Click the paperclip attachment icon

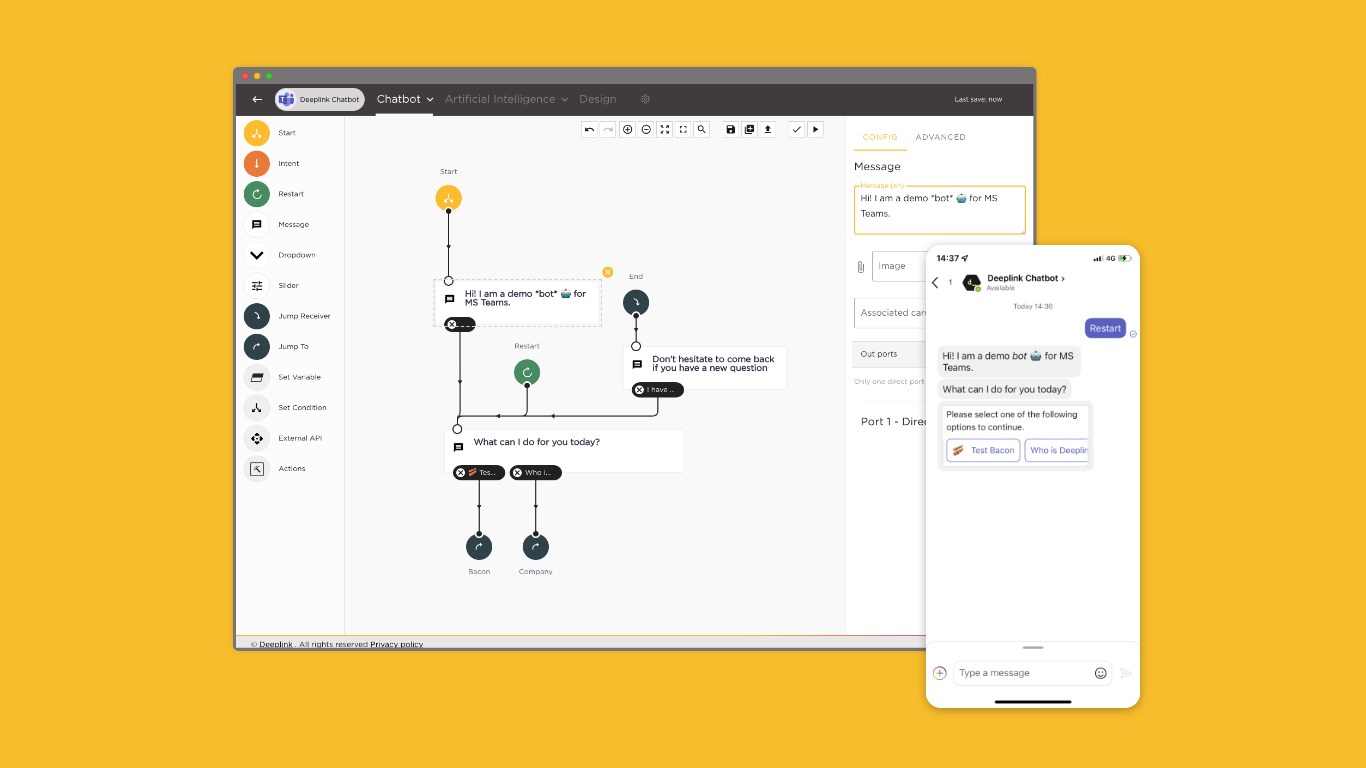(x=860, y=267)
